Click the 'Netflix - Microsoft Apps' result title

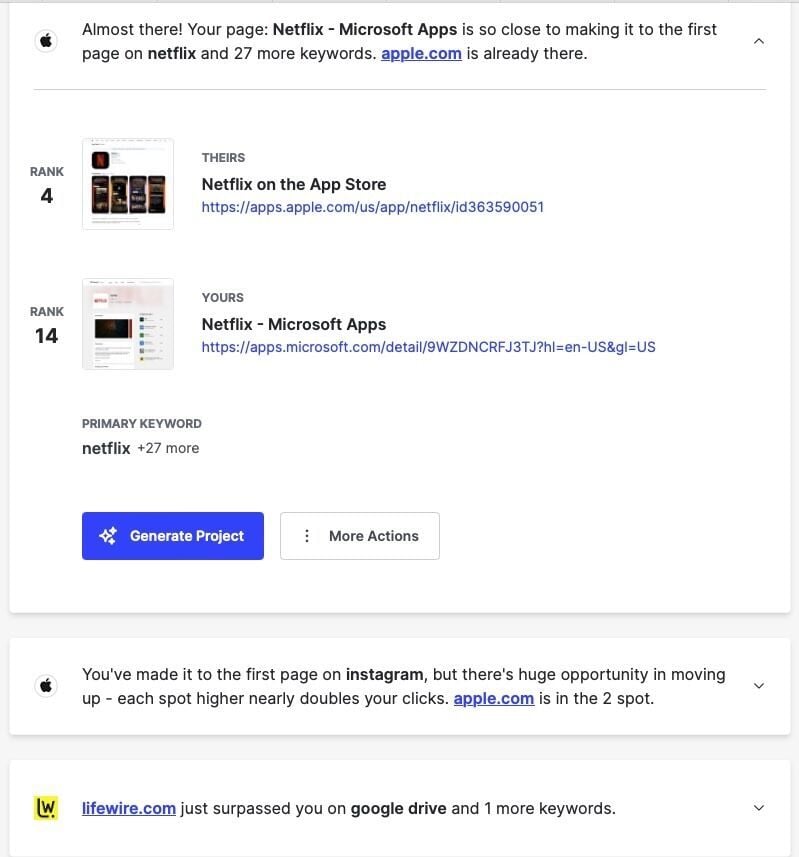coord(294,324)
